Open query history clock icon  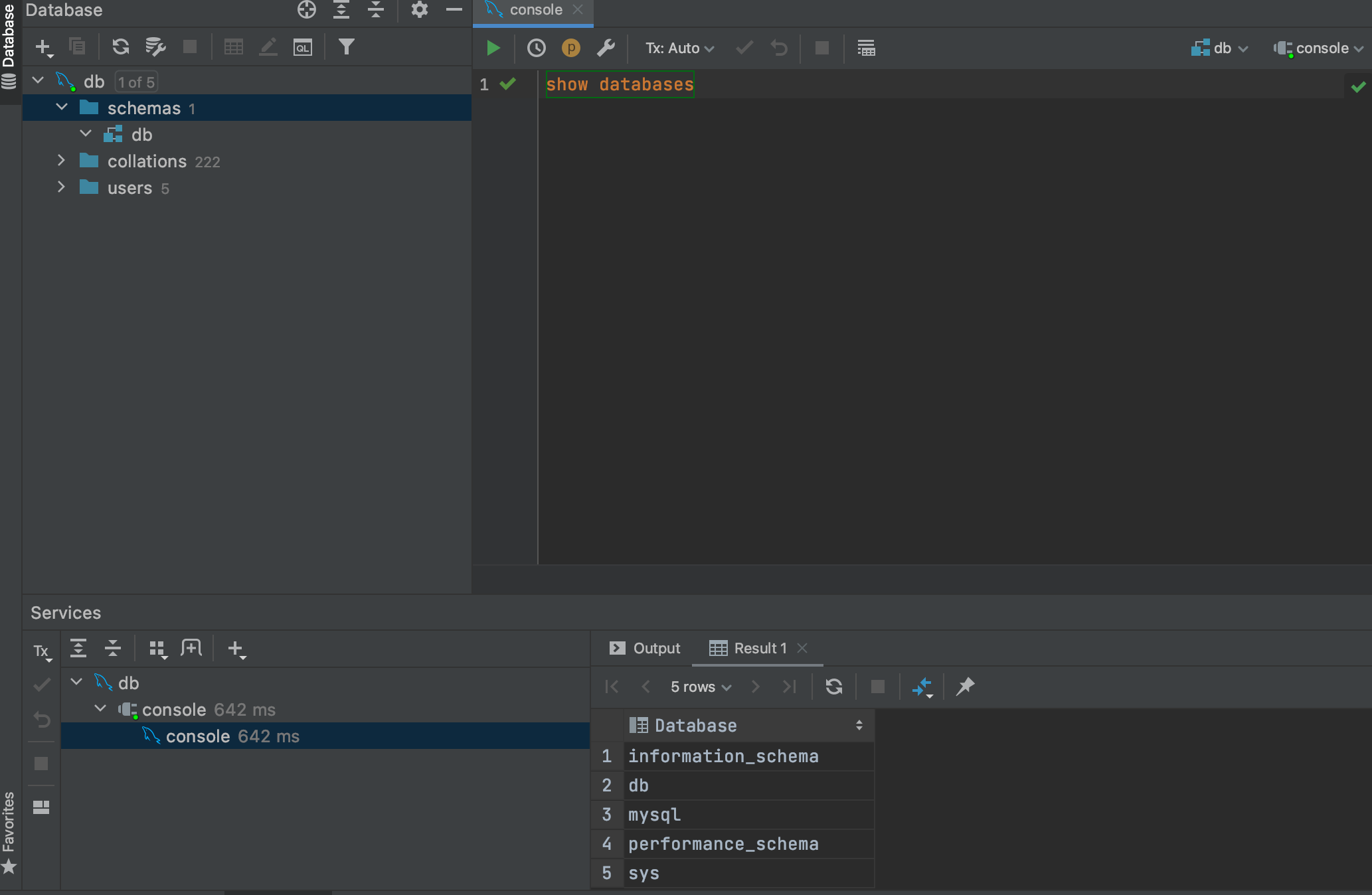[x=536, y=48]
